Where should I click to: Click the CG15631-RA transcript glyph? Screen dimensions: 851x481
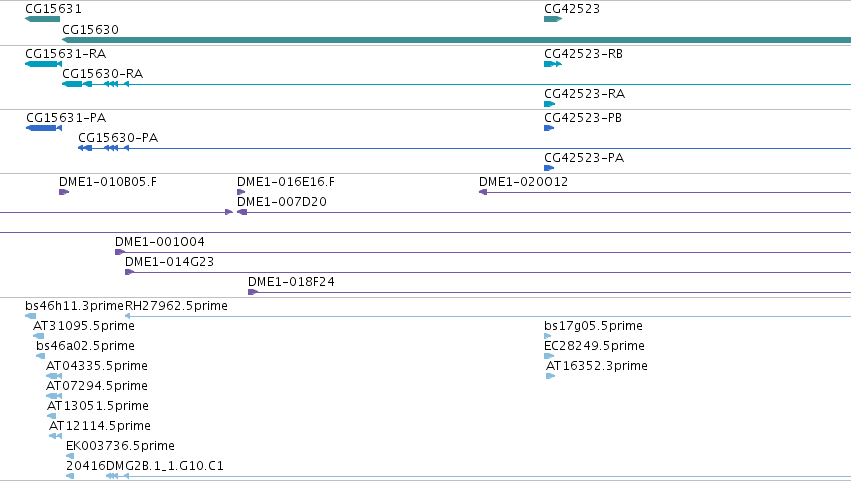click(43, 64)
